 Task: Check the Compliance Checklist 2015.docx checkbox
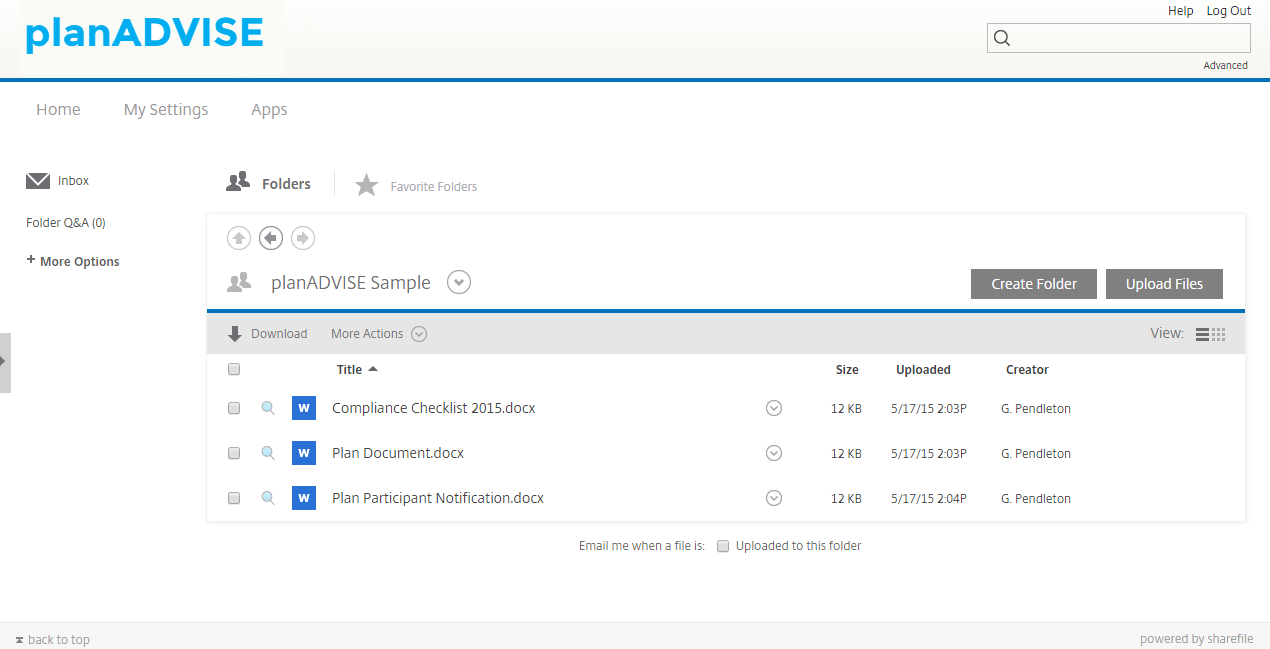click(x=234, y=408)
